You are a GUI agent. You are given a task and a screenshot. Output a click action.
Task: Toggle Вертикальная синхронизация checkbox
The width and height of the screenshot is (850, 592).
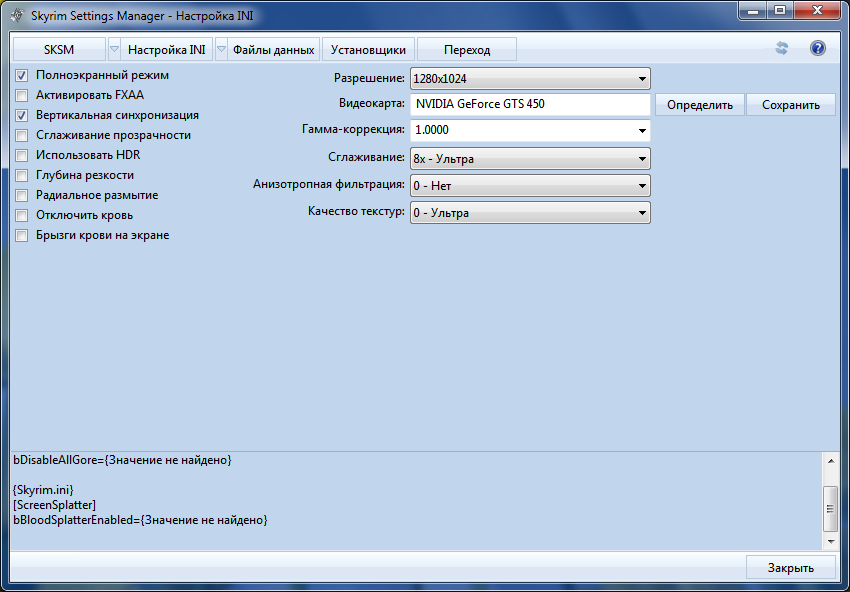[22, 115]
